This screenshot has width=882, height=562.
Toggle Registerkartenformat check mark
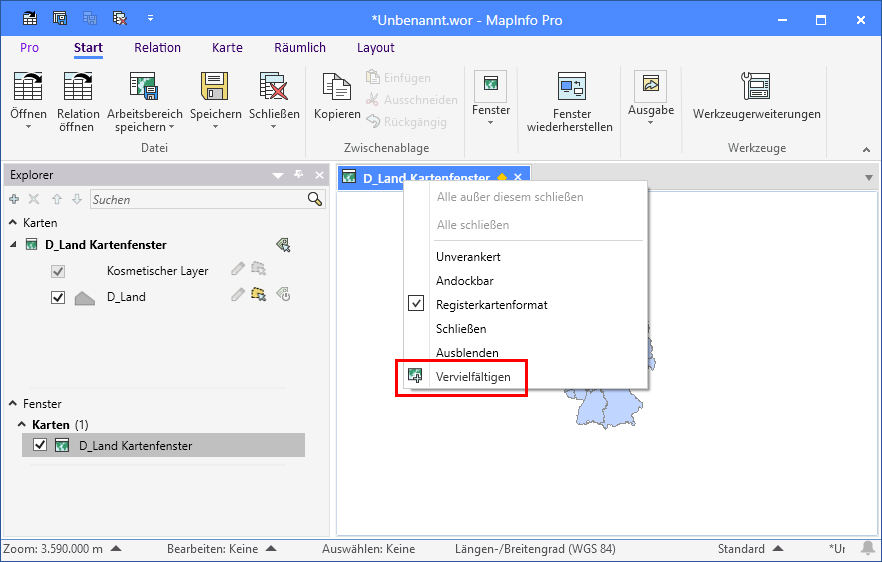(x=416, y=304)
